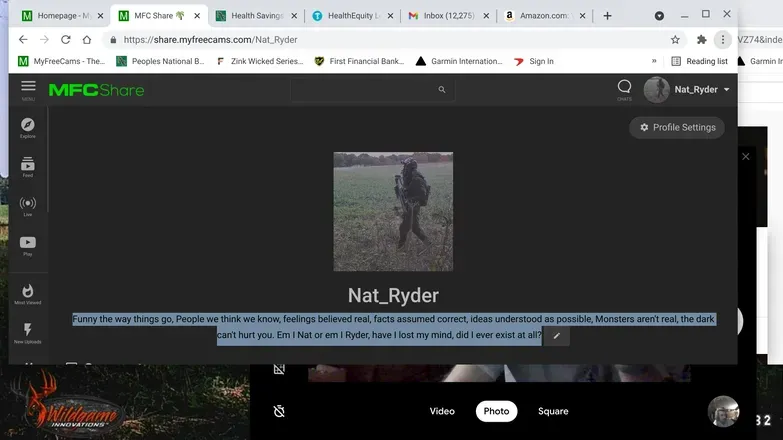Click the address bar URL
This screenshot has width=783, height=440.
[210, 39]
